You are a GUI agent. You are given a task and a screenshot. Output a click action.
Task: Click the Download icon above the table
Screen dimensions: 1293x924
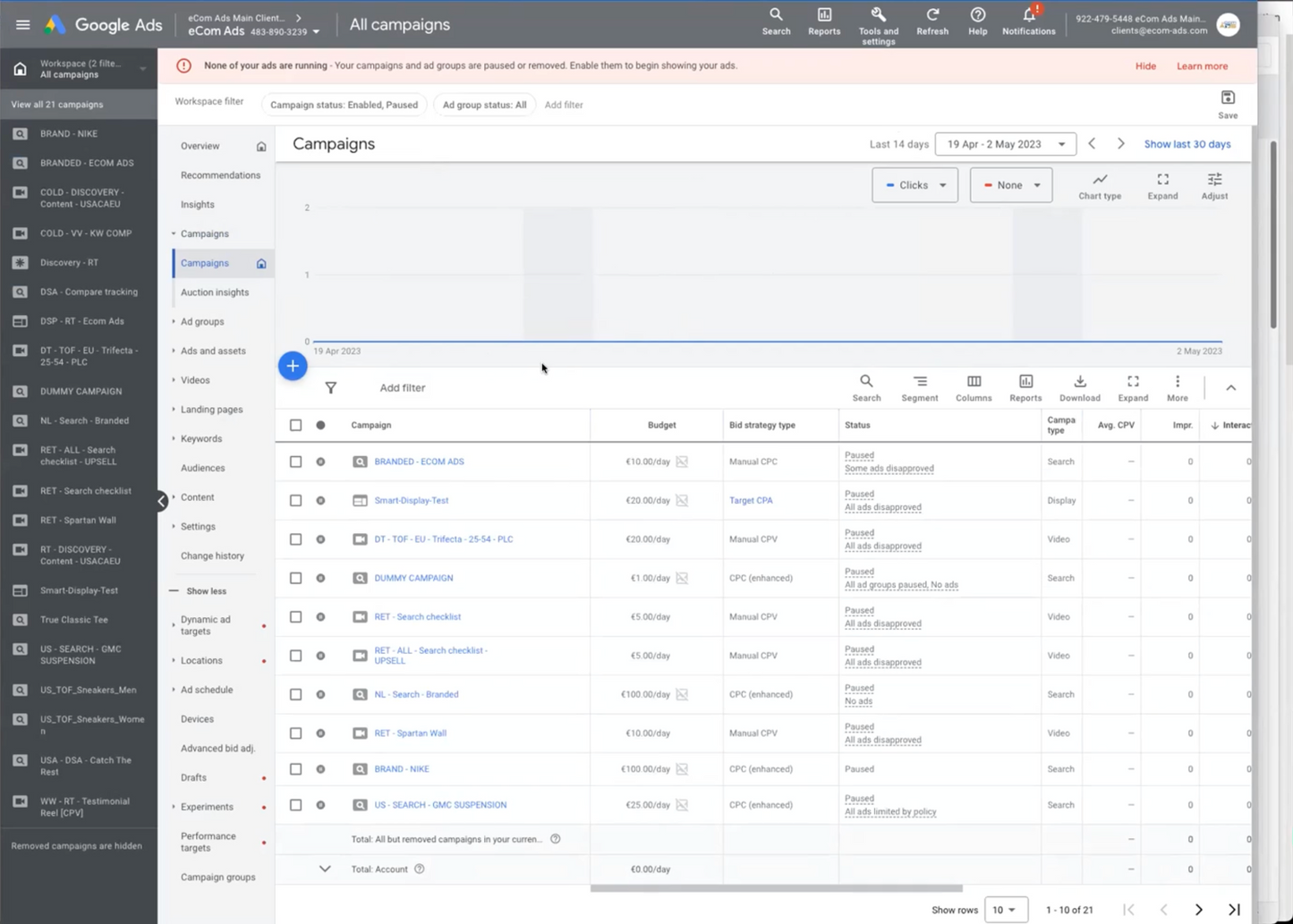click(x=1079, y=388)
